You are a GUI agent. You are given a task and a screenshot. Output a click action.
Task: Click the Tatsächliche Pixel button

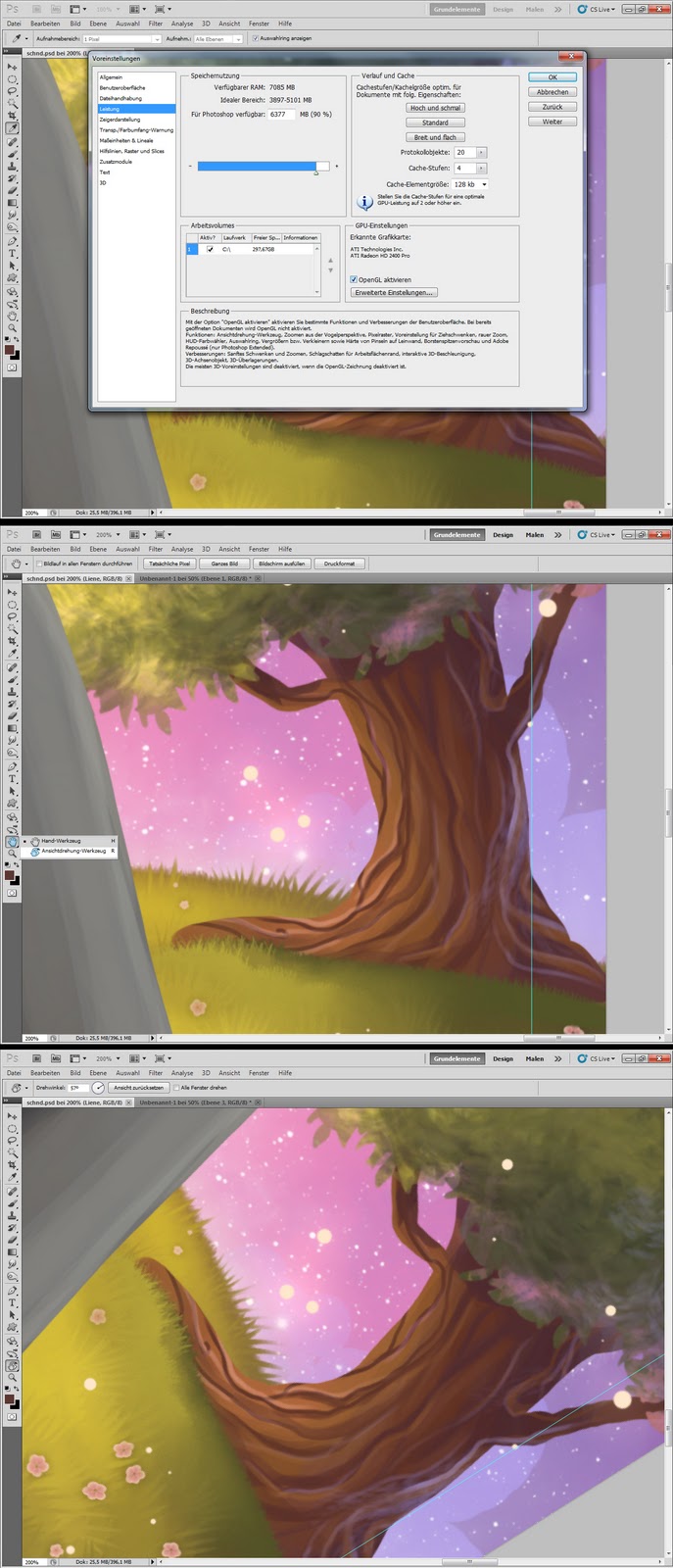[x=169, y=563]
